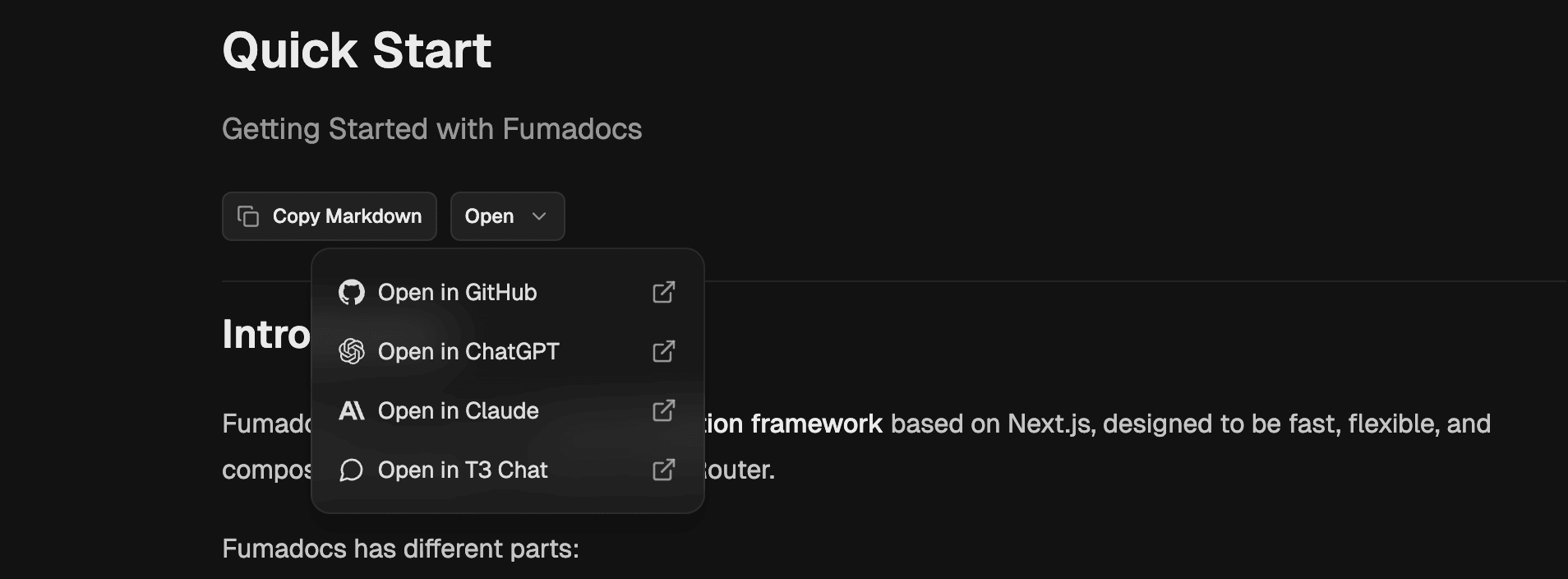The width and height of the screenshot is (1568, 579).
Task: Click the T3 Chat speech bubble icon
Action: point(353,470)
